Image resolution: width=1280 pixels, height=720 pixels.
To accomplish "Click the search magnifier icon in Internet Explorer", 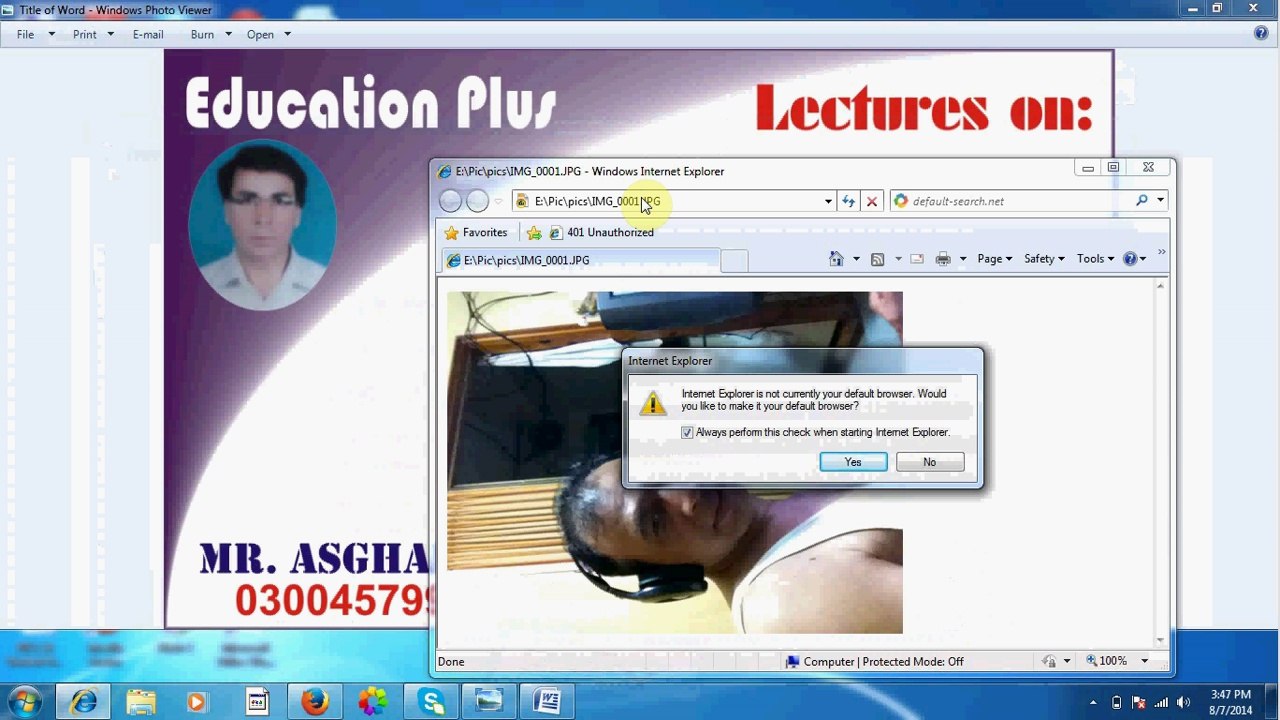I will (1142, 201).
